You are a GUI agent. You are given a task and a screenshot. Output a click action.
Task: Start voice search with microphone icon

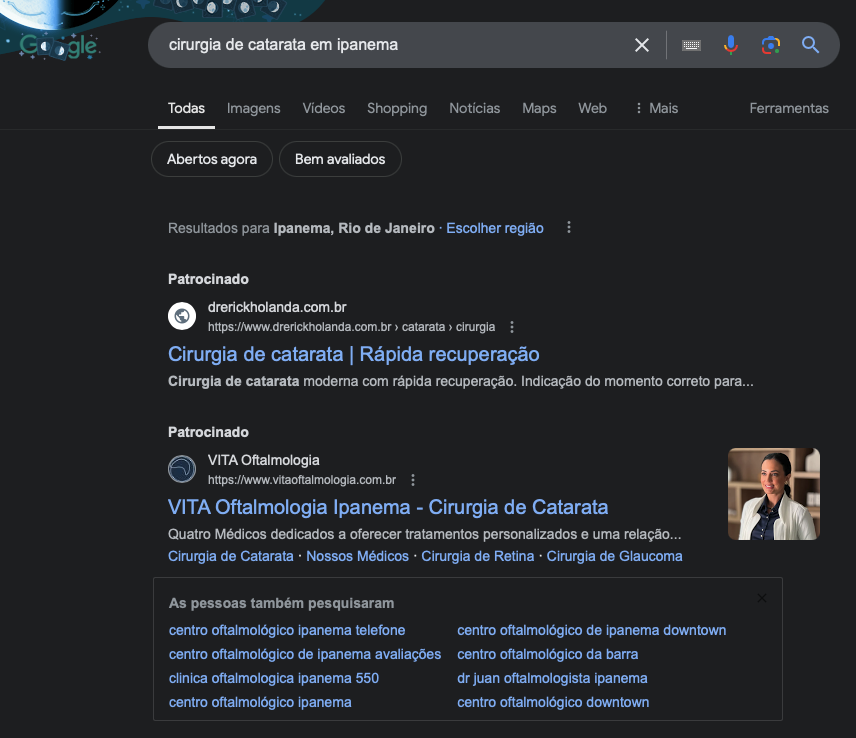(x=731, y=45)
